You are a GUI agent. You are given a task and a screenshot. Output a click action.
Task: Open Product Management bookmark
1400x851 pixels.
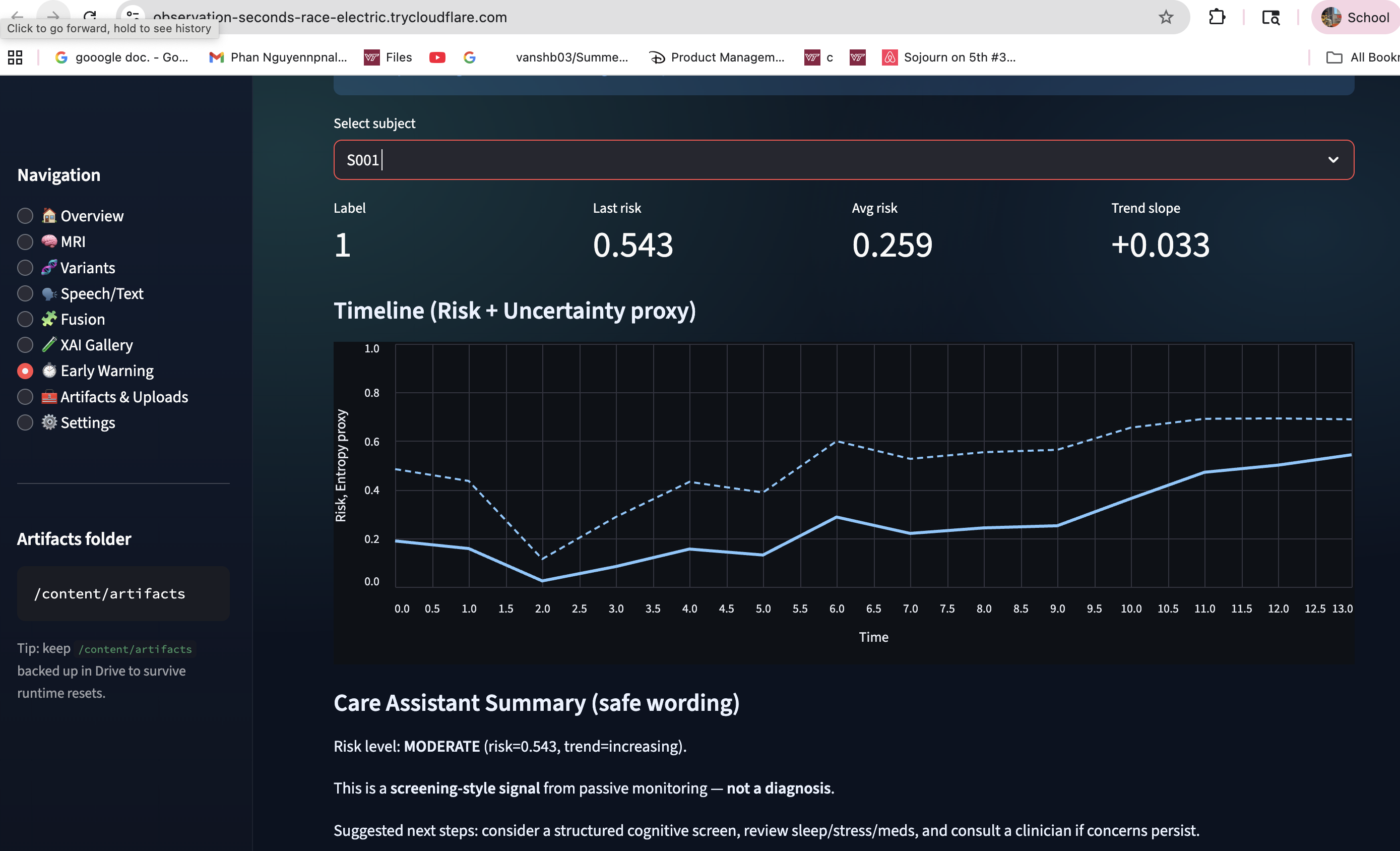coord(717,57)
